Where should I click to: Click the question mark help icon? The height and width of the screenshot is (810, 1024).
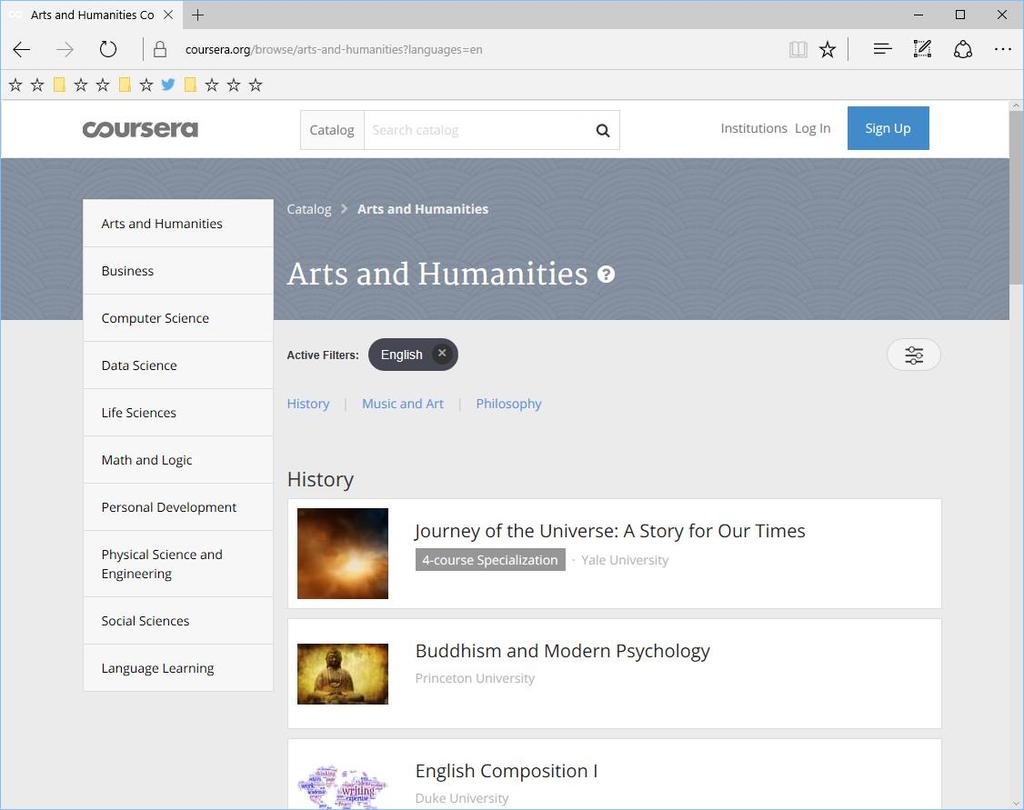(606, 274)
